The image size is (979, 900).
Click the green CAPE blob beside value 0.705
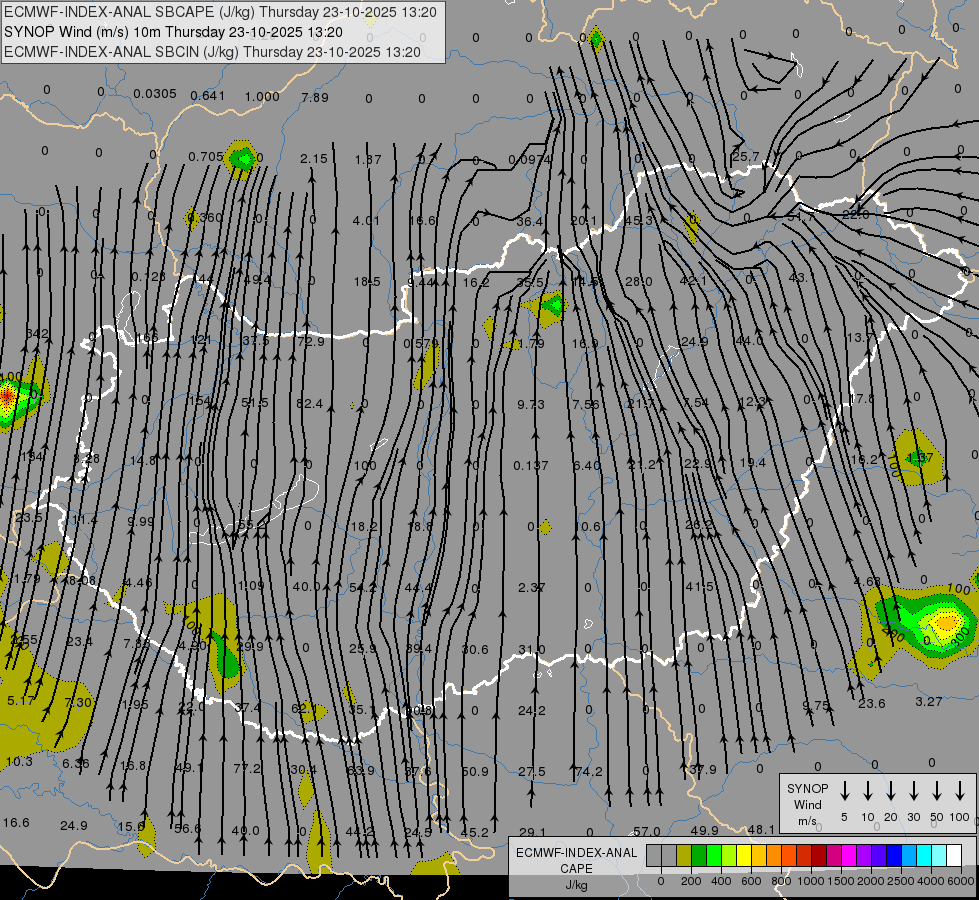tap(242, 160)
